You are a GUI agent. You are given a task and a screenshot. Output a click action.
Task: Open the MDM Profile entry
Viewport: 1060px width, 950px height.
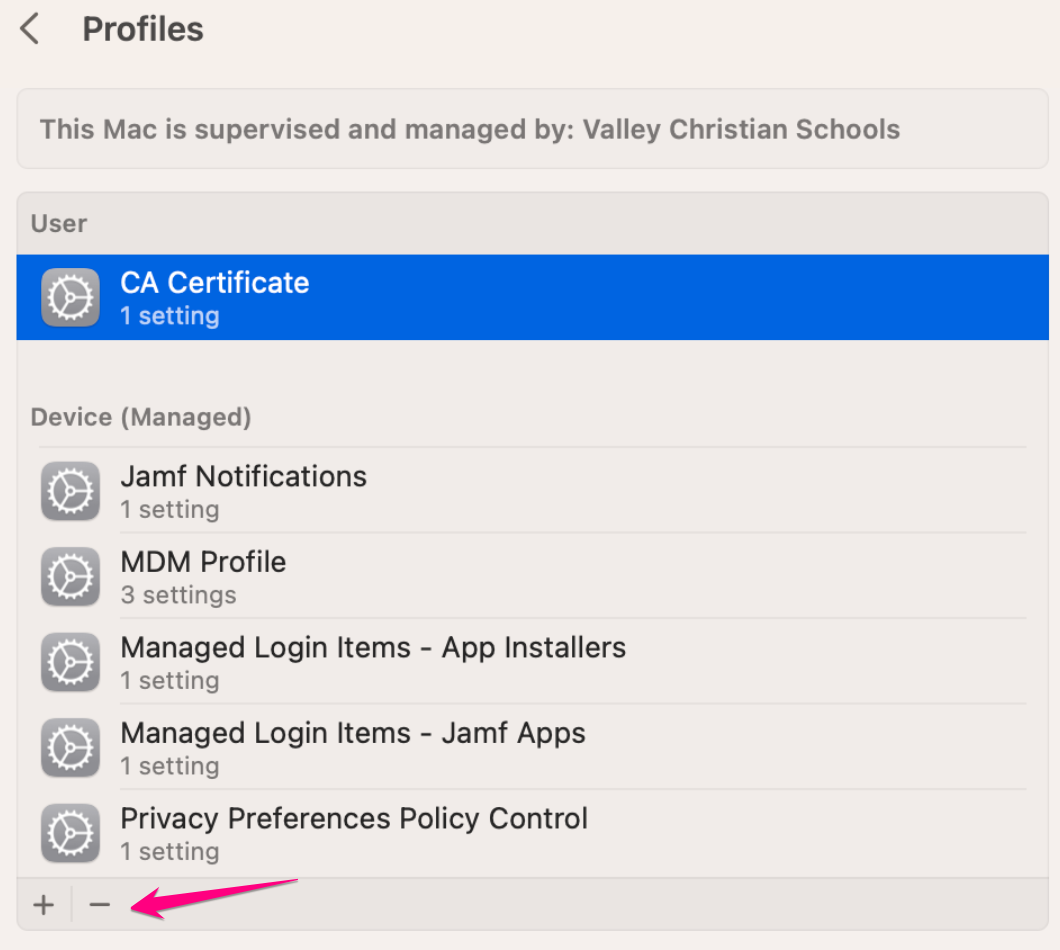click(203, 562)
